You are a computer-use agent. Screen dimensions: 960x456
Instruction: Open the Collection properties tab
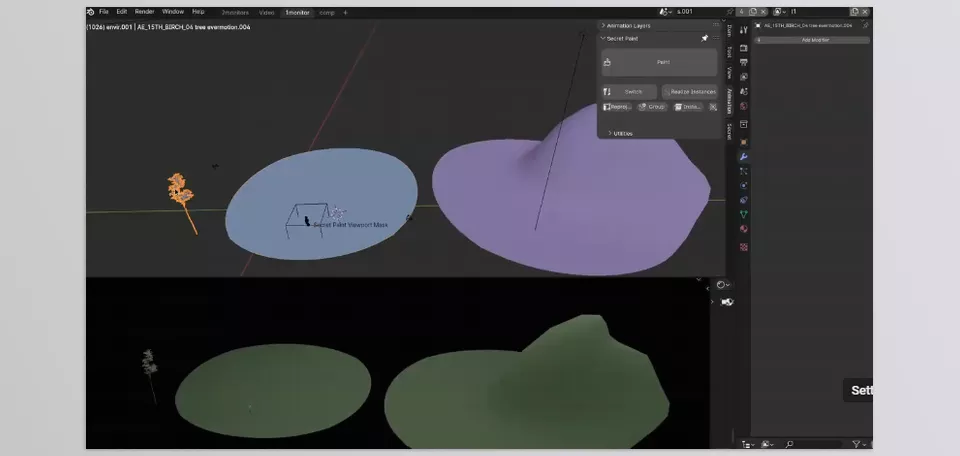743,124
